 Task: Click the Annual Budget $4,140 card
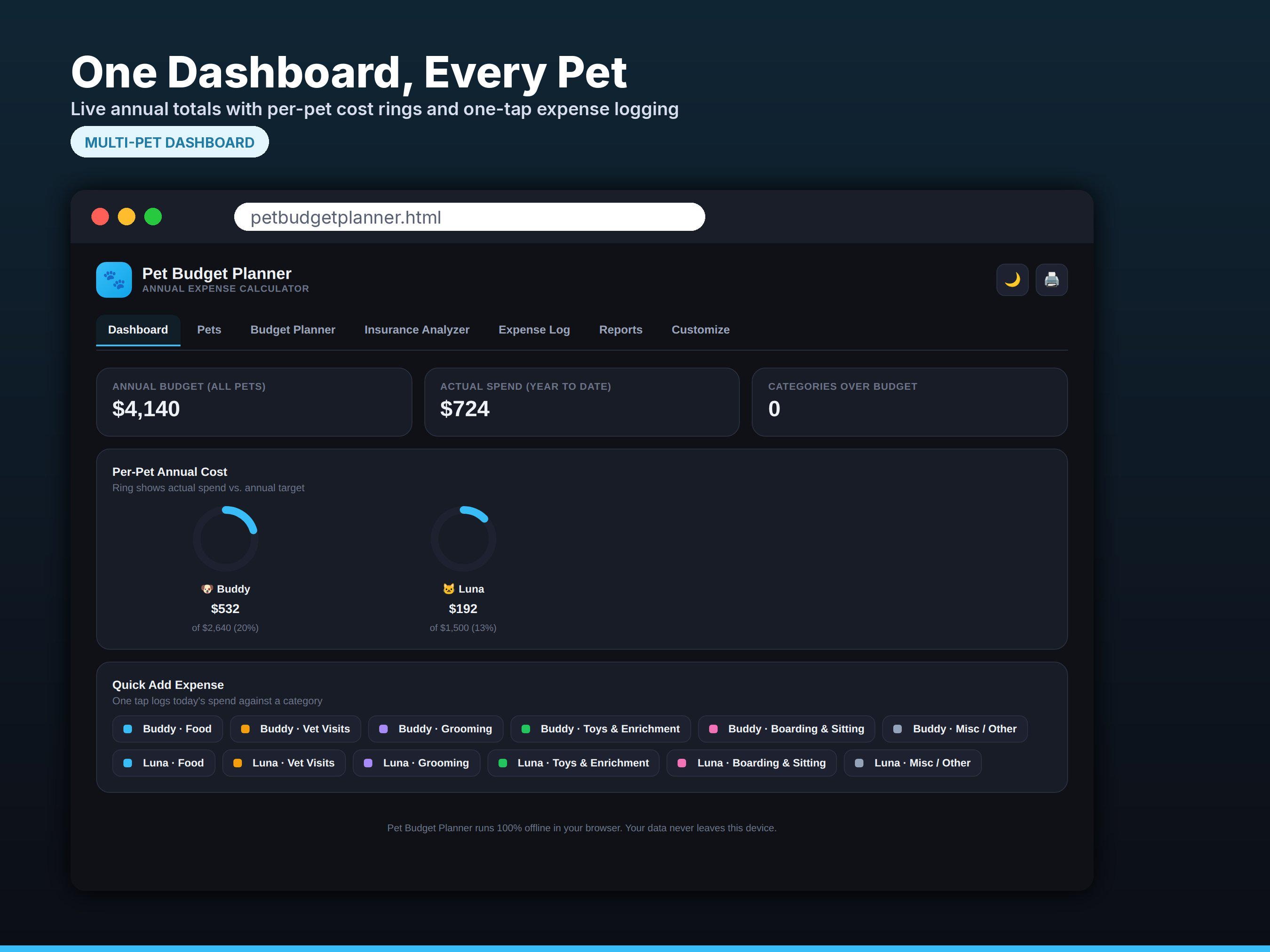click(x=254, y=402)
